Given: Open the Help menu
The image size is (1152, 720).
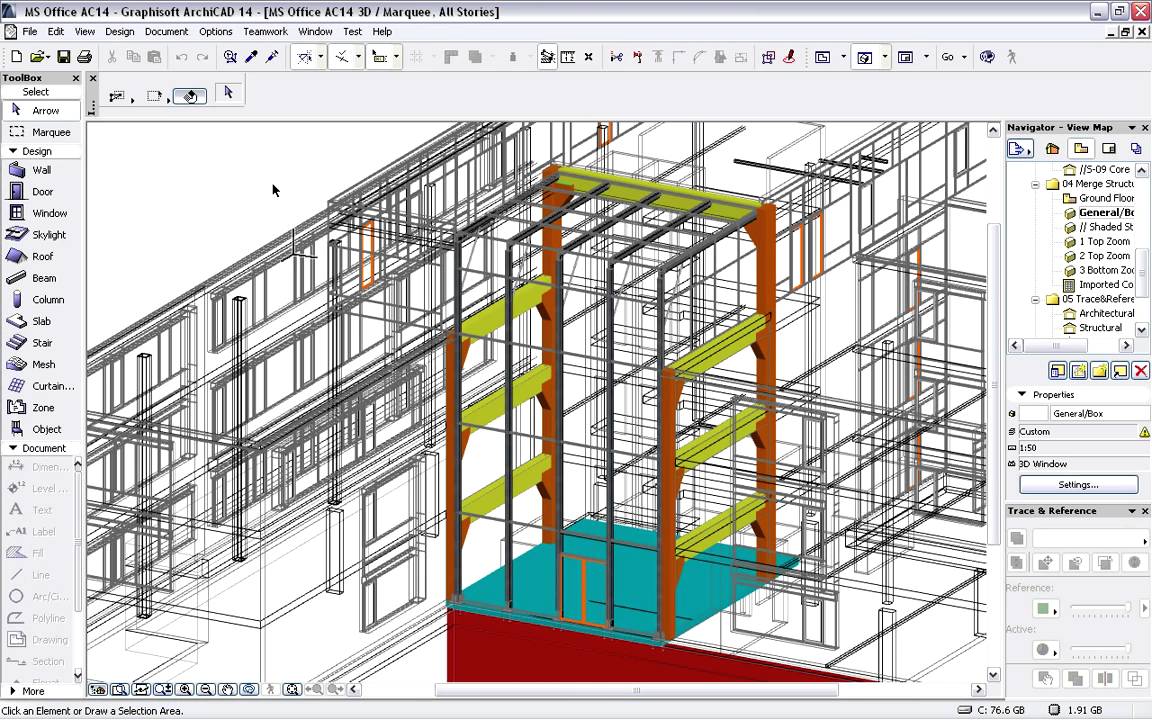Looking at the screenshot, I should pyautogui.click(x=382, y=32).
